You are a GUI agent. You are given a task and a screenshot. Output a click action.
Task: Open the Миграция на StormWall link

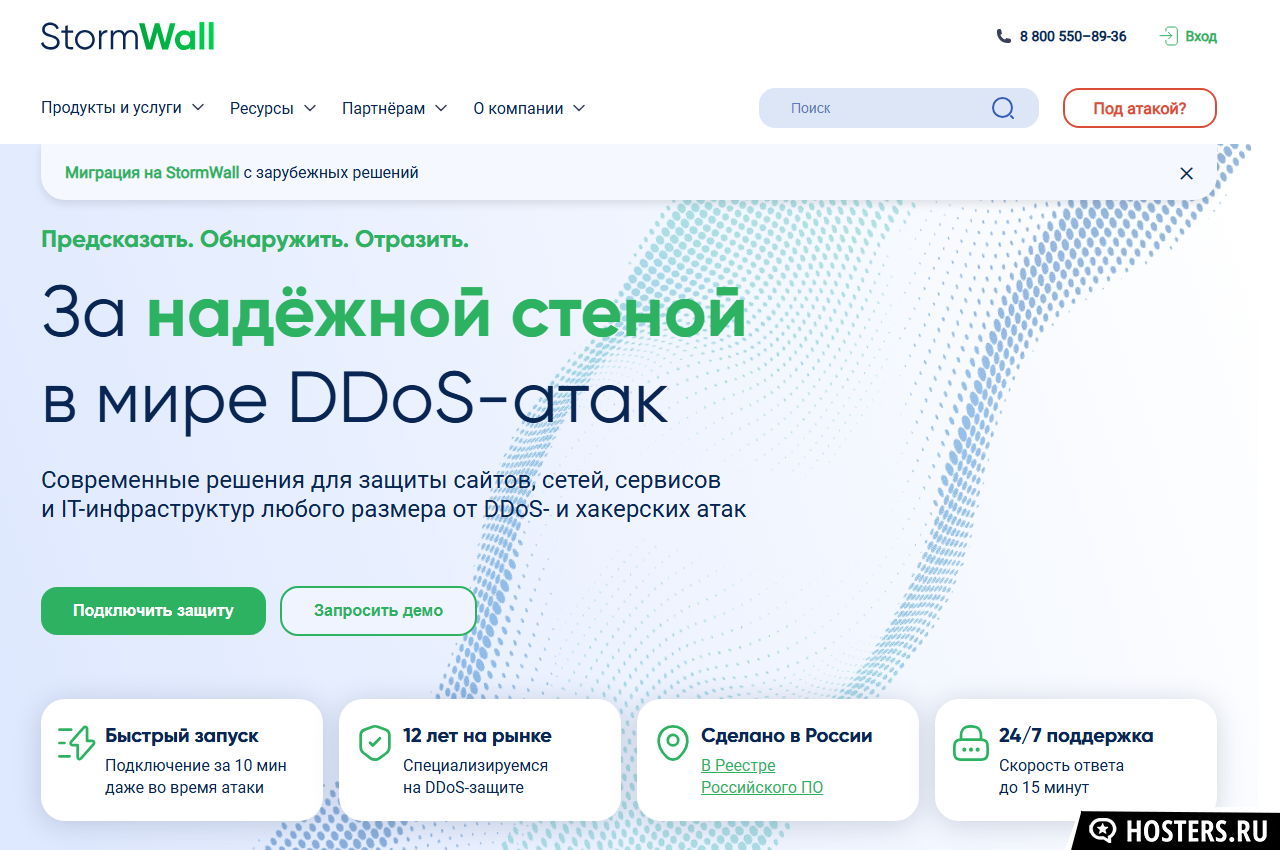tap(152, 172)
